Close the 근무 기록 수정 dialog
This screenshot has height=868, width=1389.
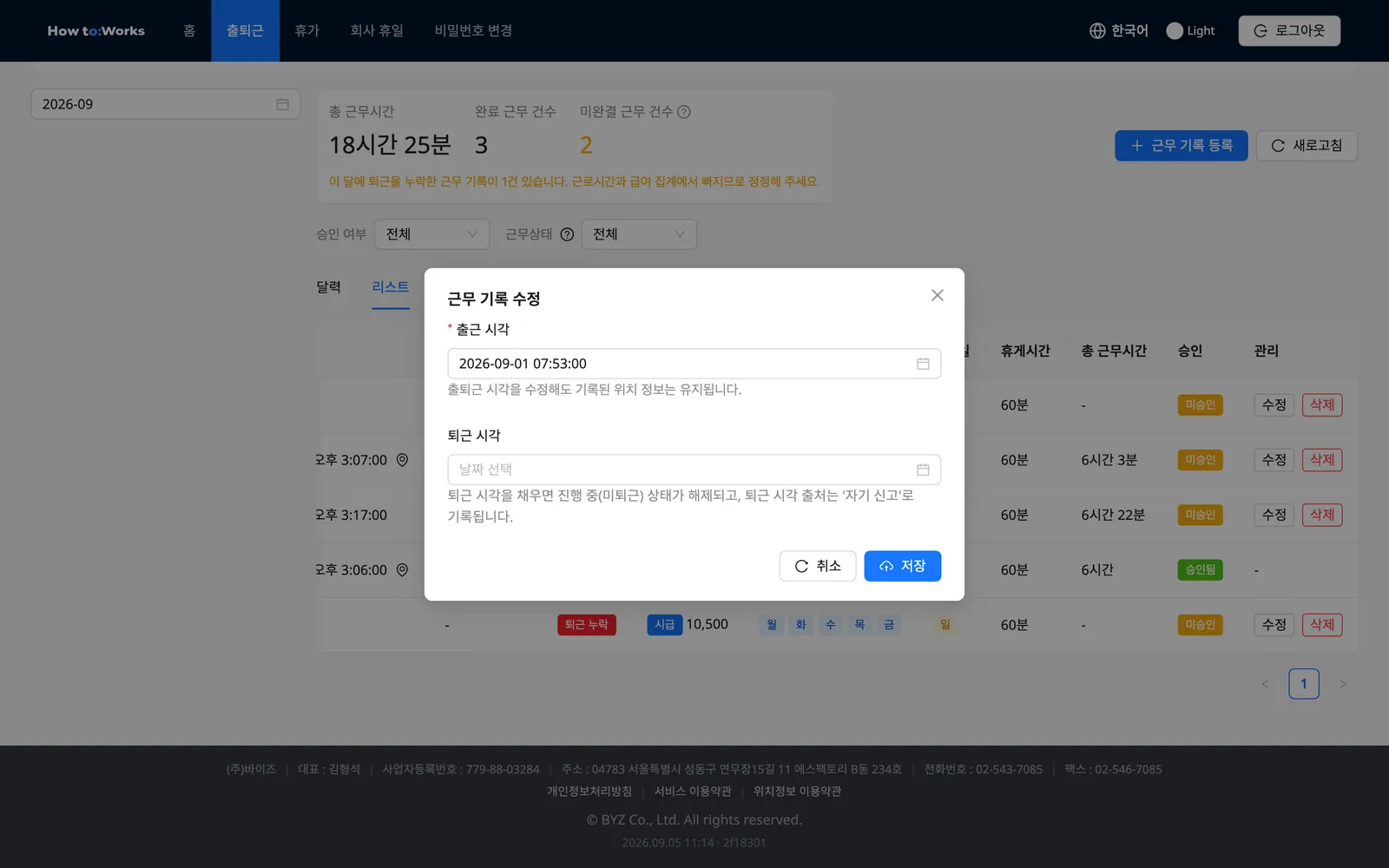coord(937,295)
